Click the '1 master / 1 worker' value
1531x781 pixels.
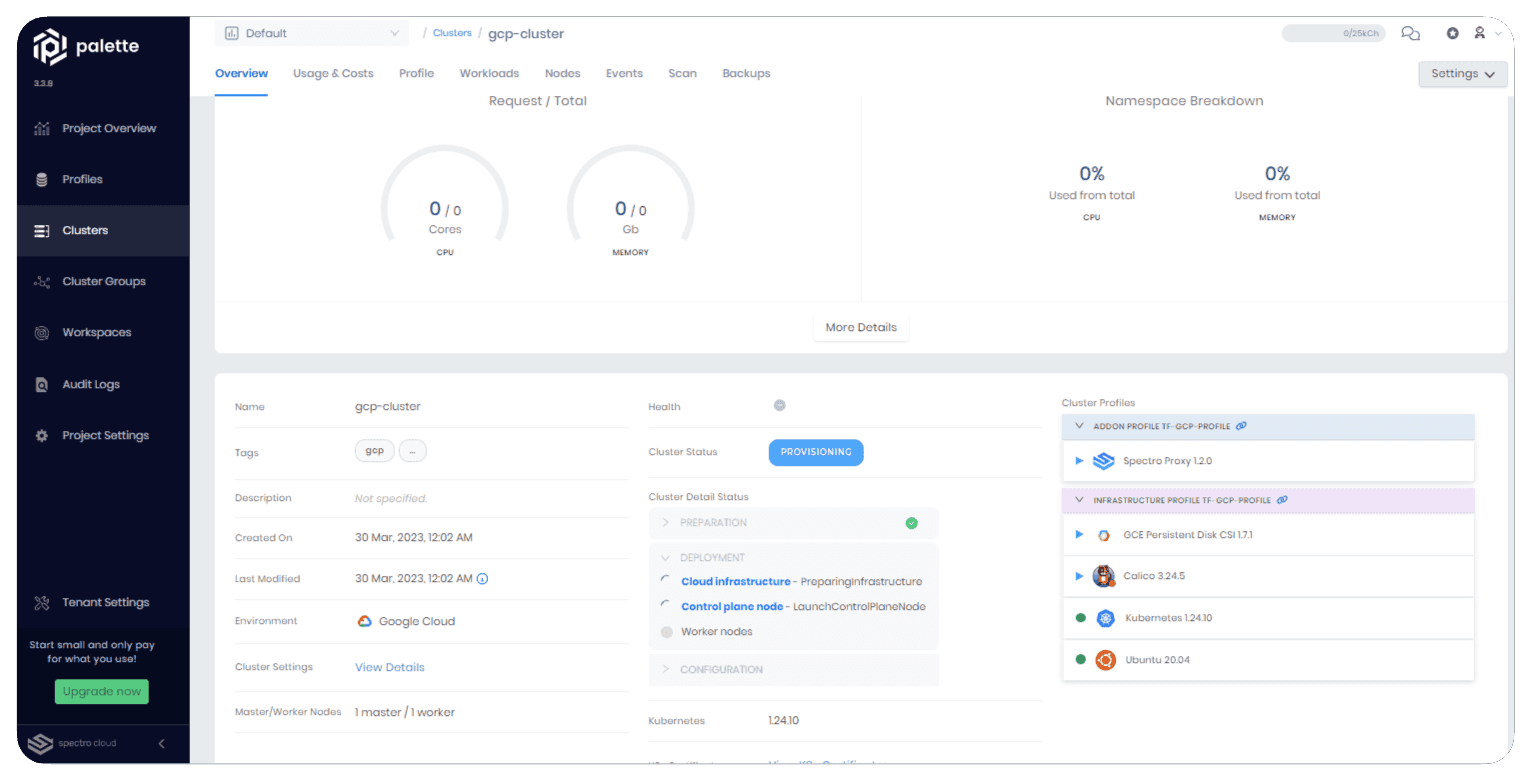coord(405,713)
